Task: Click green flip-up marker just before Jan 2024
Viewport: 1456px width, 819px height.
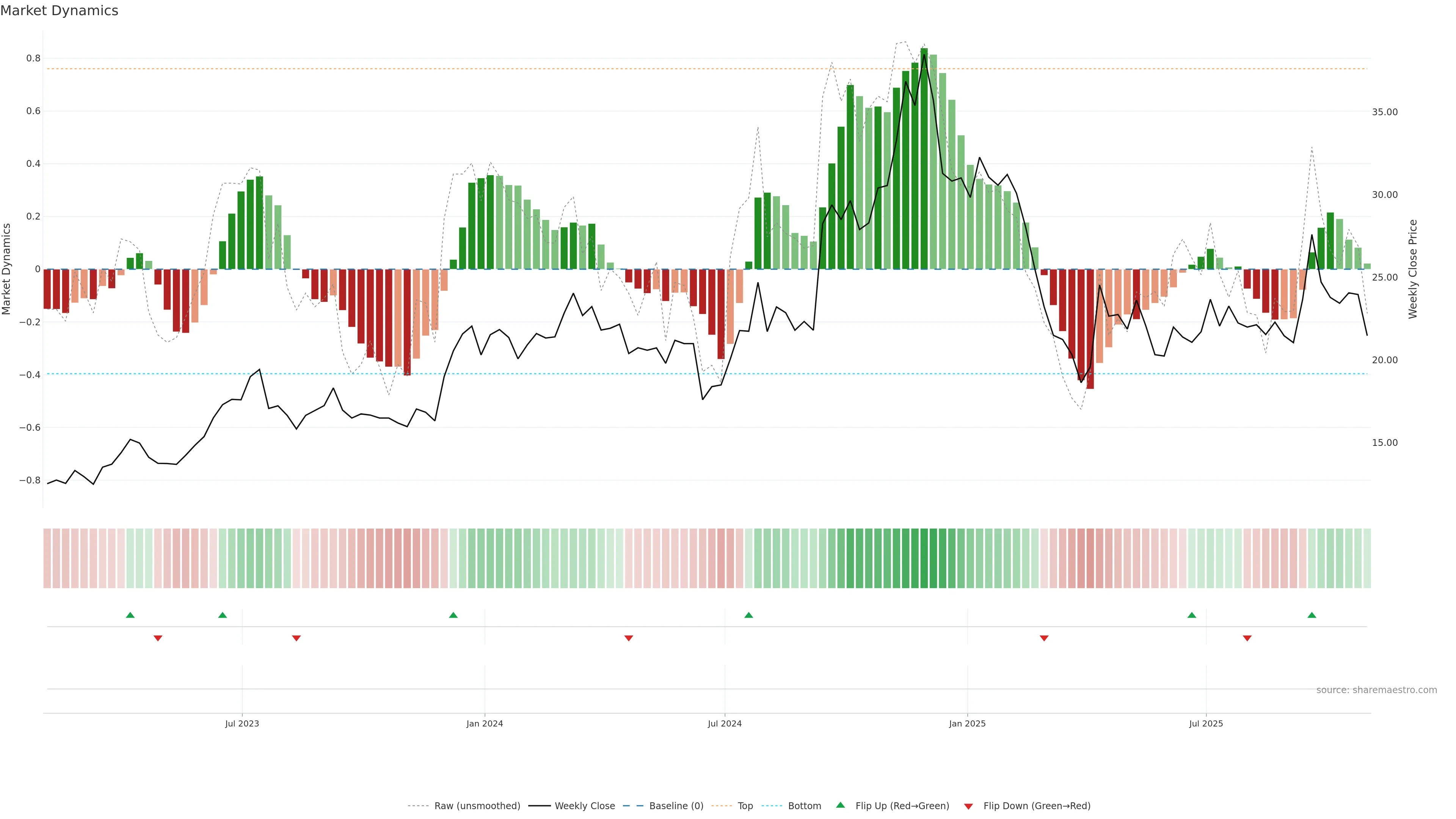Action: [453, 615]
